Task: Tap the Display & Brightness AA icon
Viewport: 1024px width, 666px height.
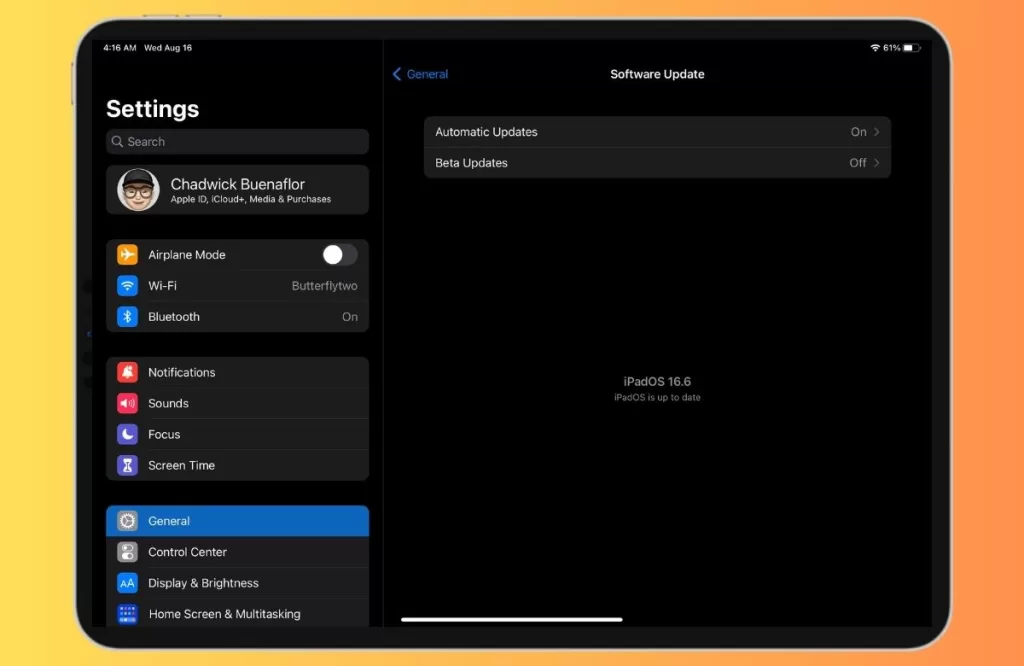Action: click(127, 583)
